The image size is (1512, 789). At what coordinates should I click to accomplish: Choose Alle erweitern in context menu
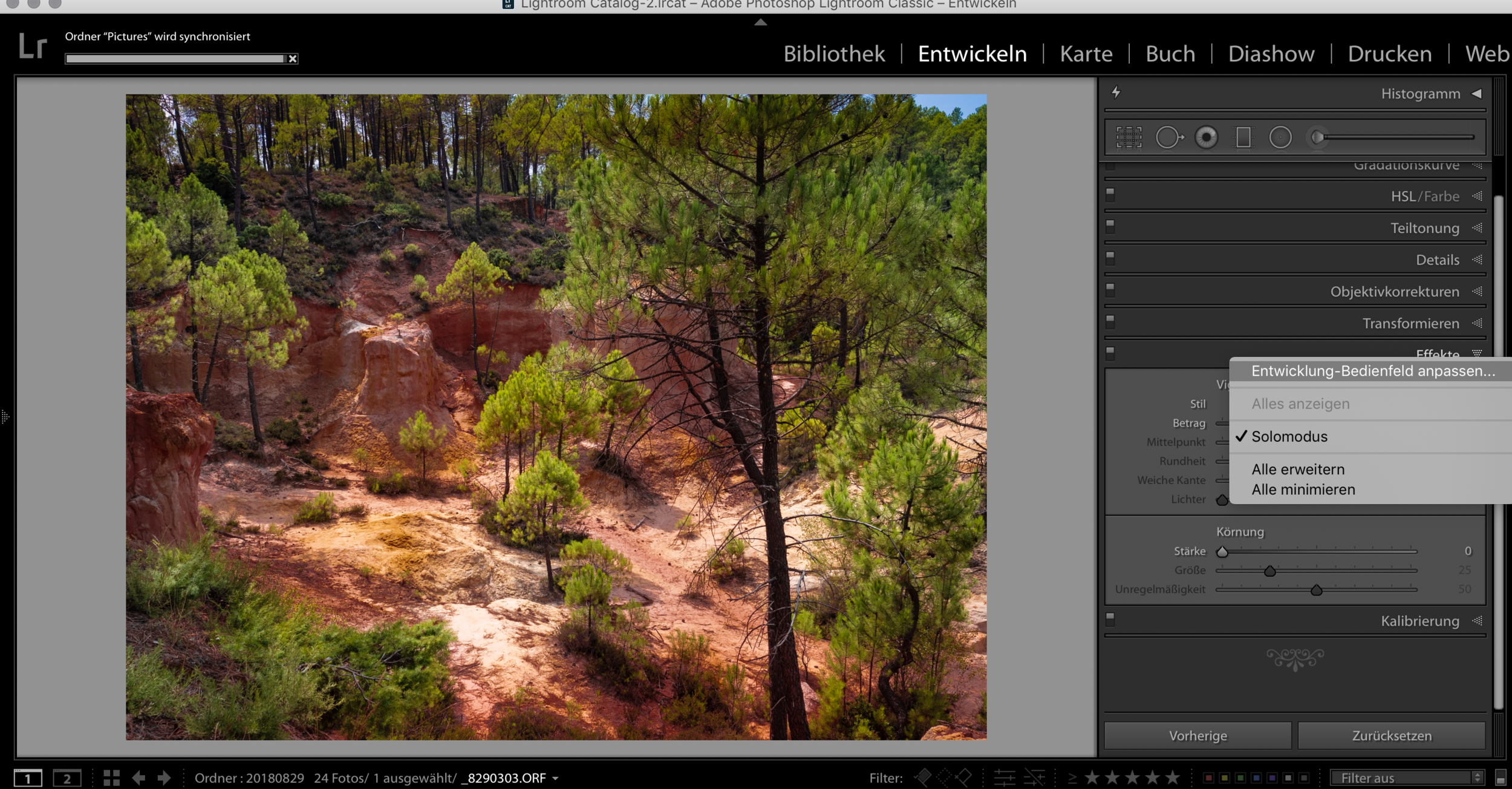point(1372,470)
